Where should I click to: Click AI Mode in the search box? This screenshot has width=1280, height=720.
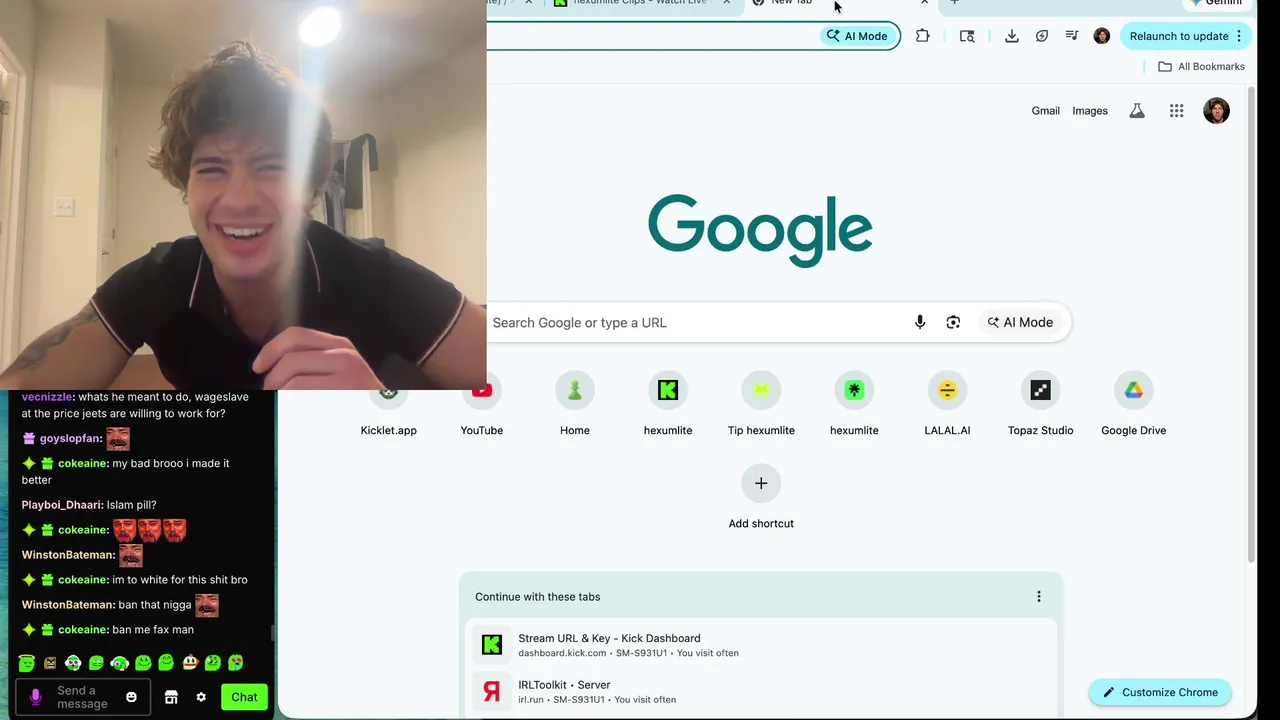tap(1020, 322)
